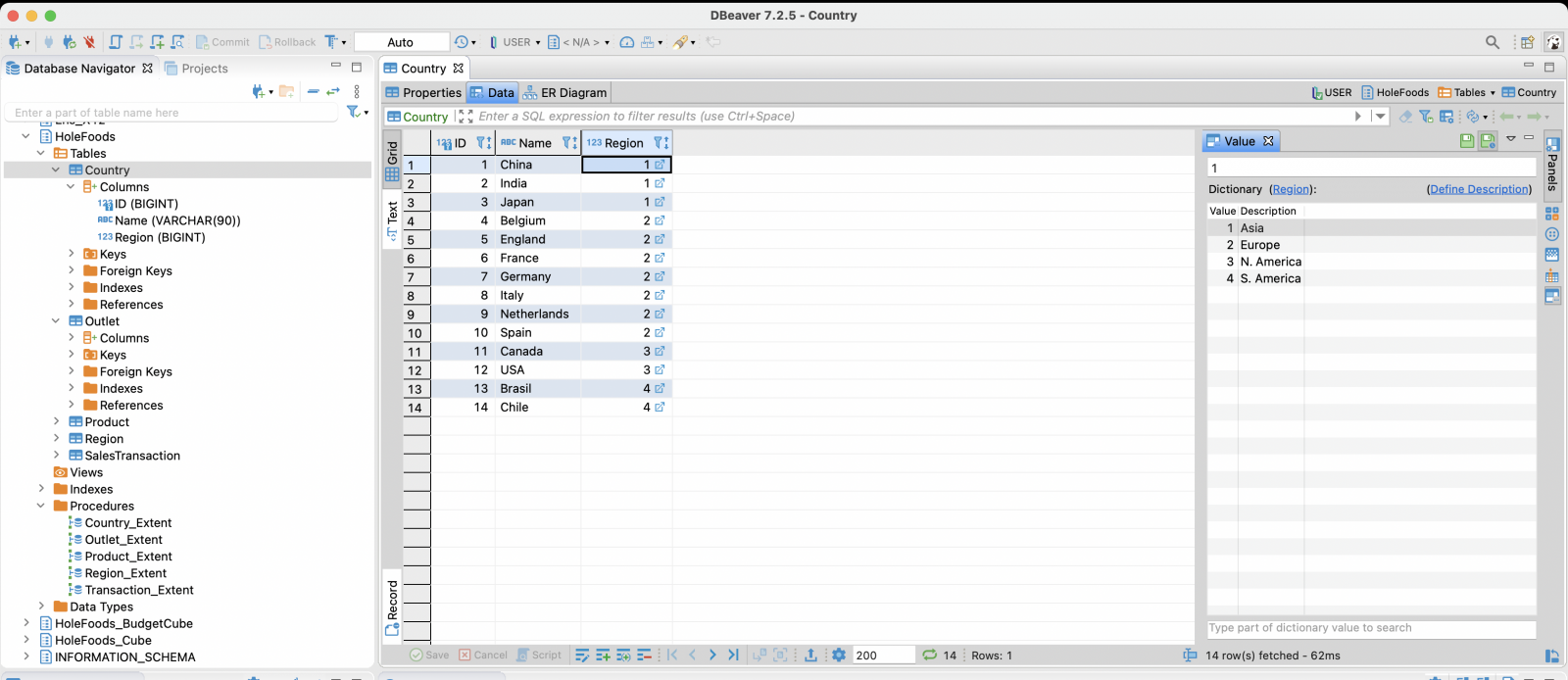
Task: Click the SQL filter expression field
Action: click(882, 117)
